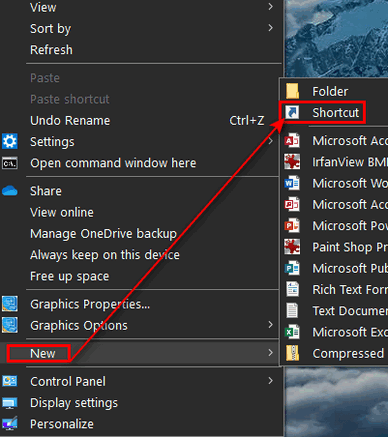Click the command prompt icon beside Open command window

pos(10,163)
